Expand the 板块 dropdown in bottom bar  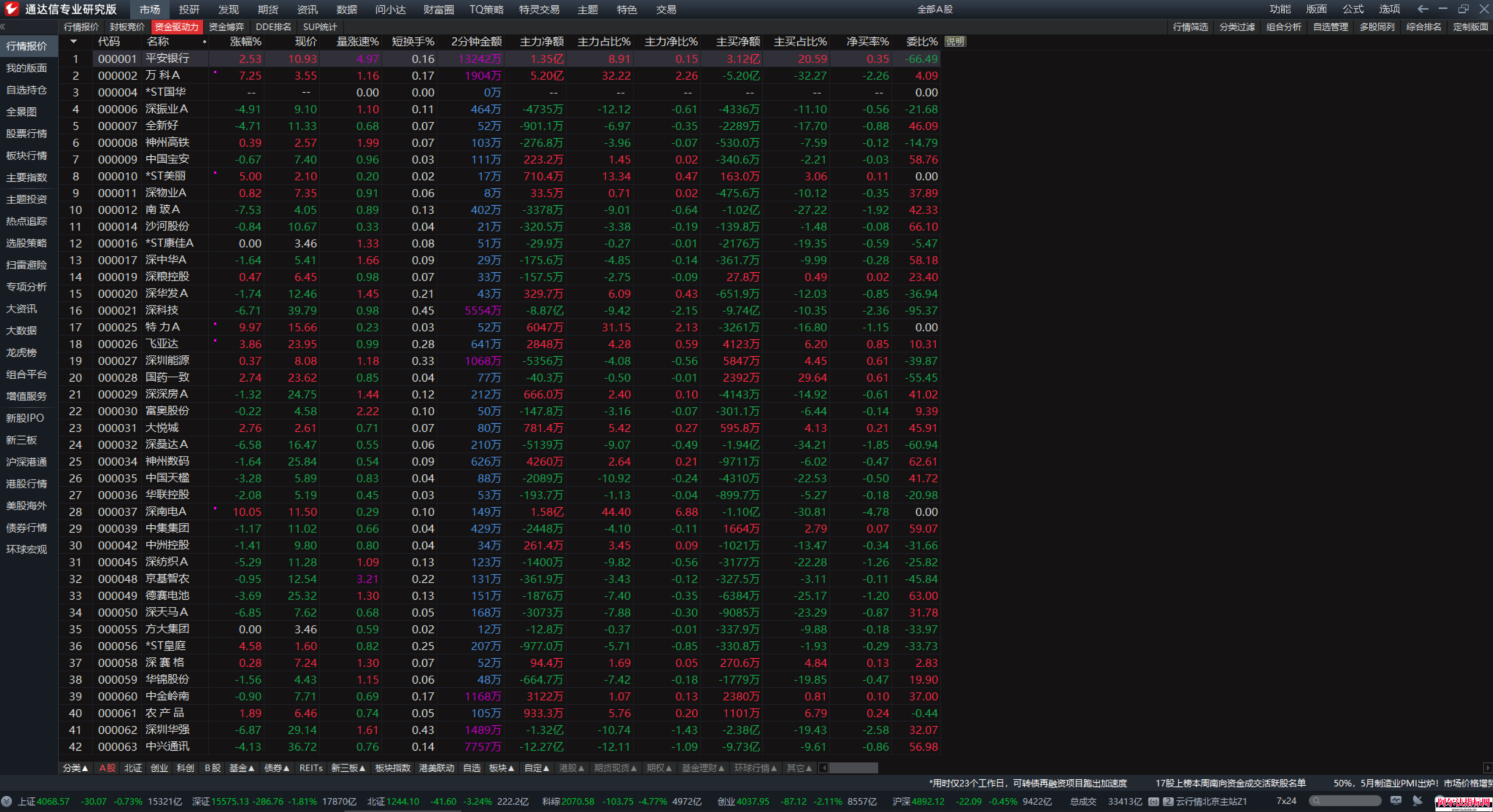502,768
